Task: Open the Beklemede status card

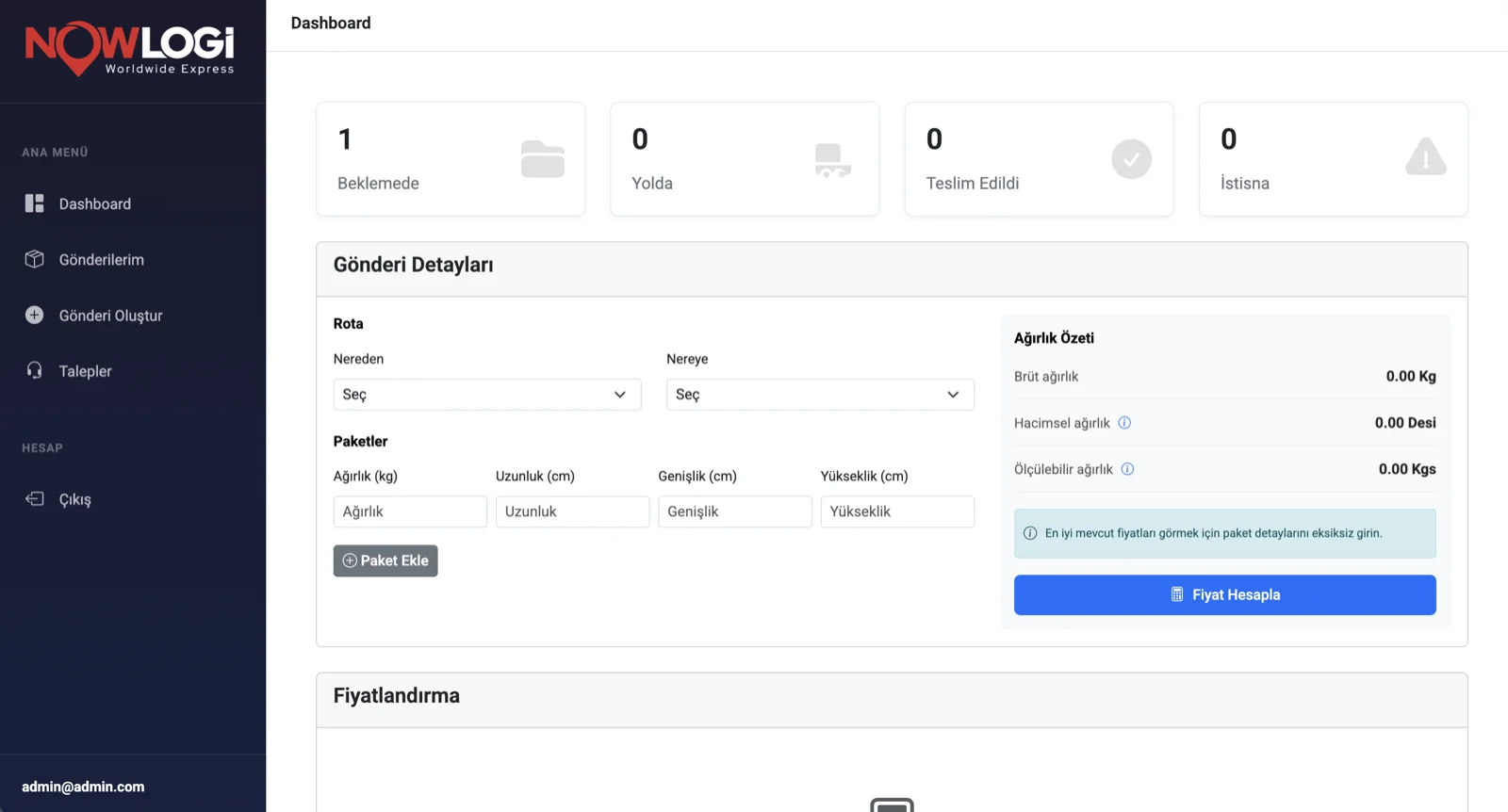Action: click(451, 159)
